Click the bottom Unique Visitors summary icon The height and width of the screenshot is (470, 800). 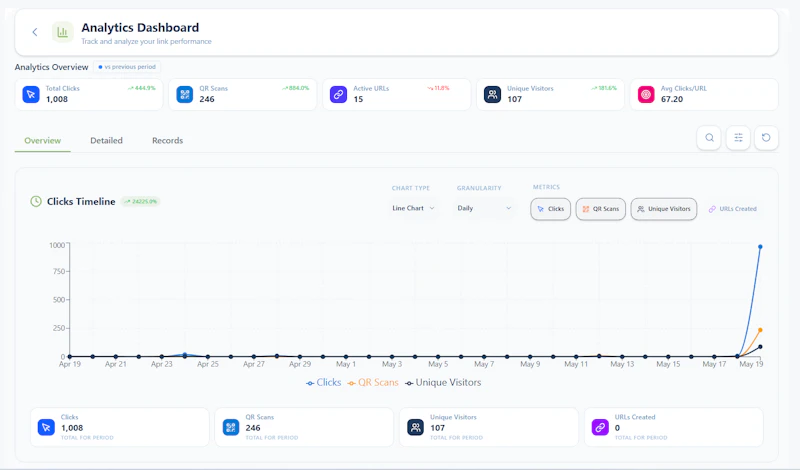(415, 427)
